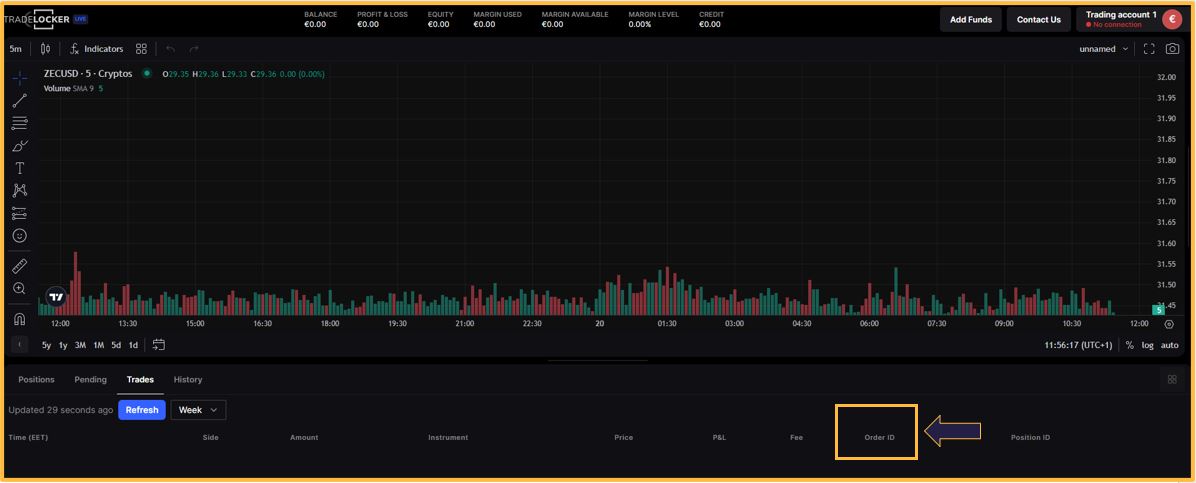1196x483 pixels.
Task: Open the chart patterns tool
Action: click(x=20, y=190)
